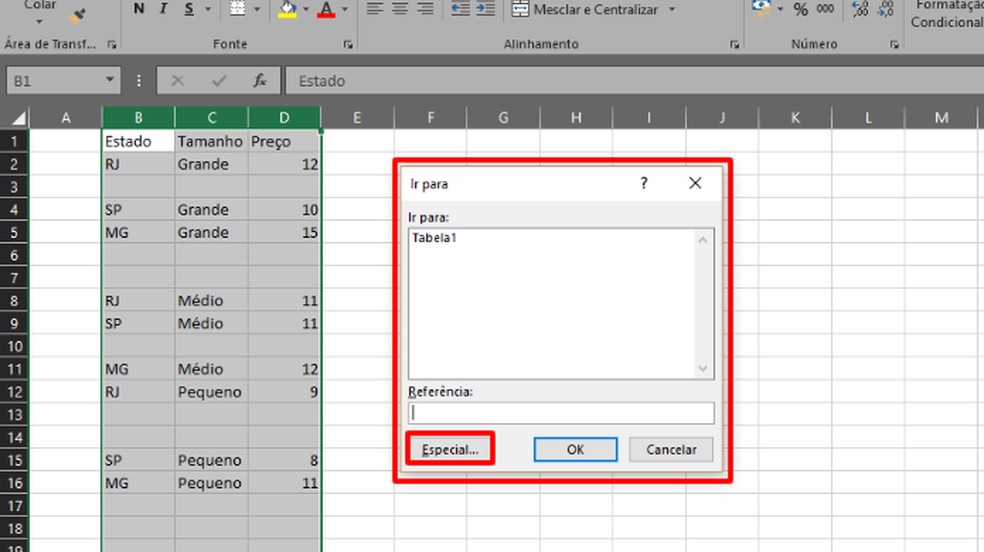Select row 17 header
Screen dimensions: 984x552
click(x=14, y=506)
